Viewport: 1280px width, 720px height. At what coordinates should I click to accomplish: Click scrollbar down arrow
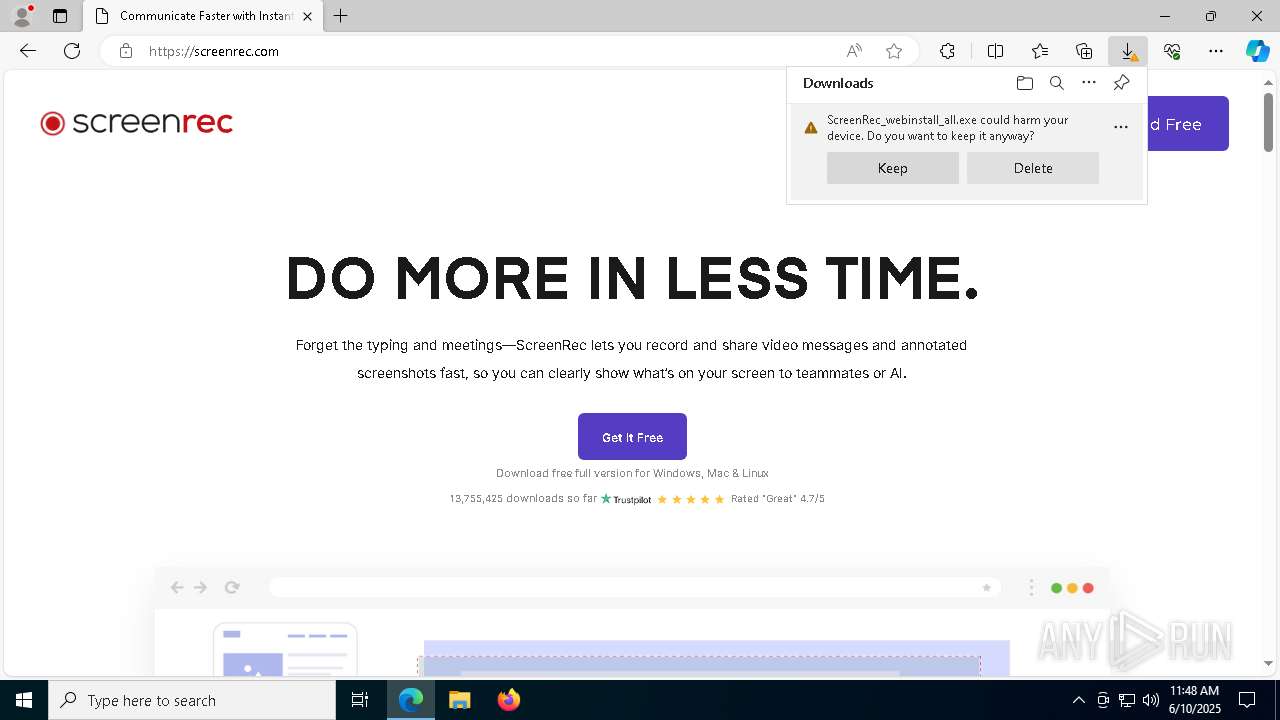pyautogui.click(x=1269, y=663)
